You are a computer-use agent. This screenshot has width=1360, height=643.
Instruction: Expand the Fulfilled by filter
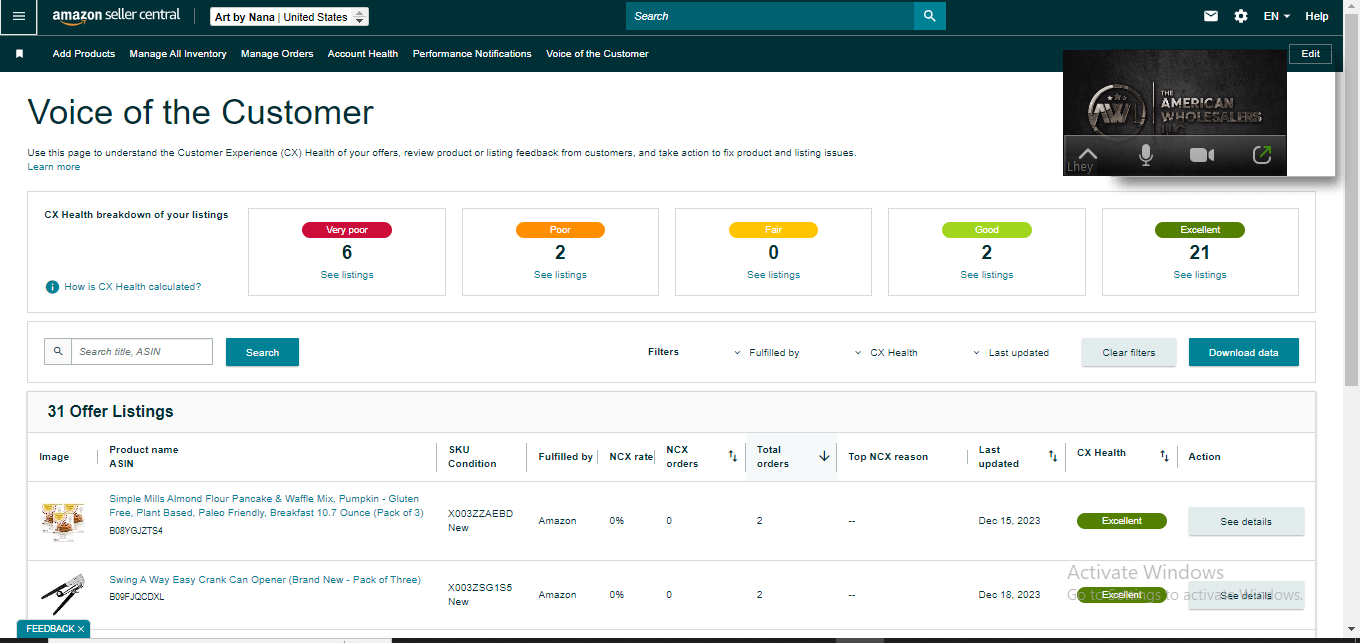[x=767, y=352]
